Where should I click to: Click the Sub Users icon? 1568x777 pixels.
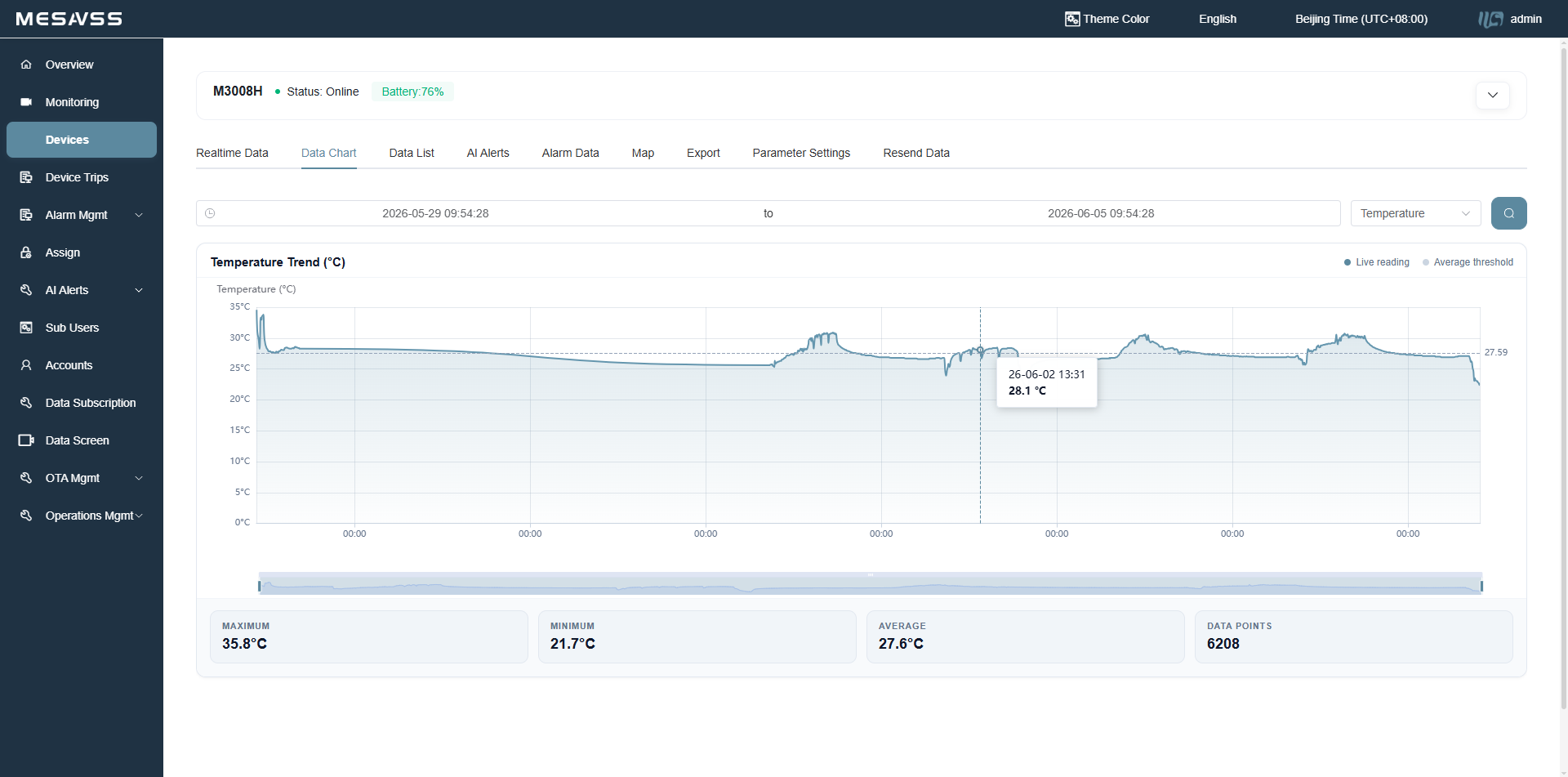pyautogui.click(x=26, y=328)
